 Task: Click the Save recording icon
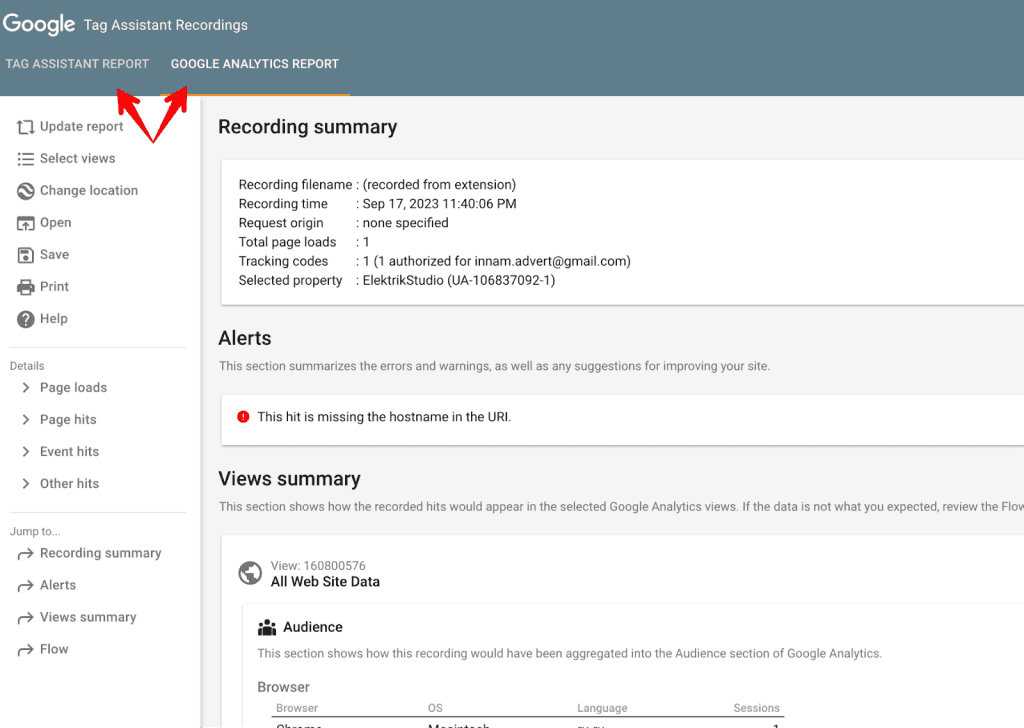coord(22,254)
